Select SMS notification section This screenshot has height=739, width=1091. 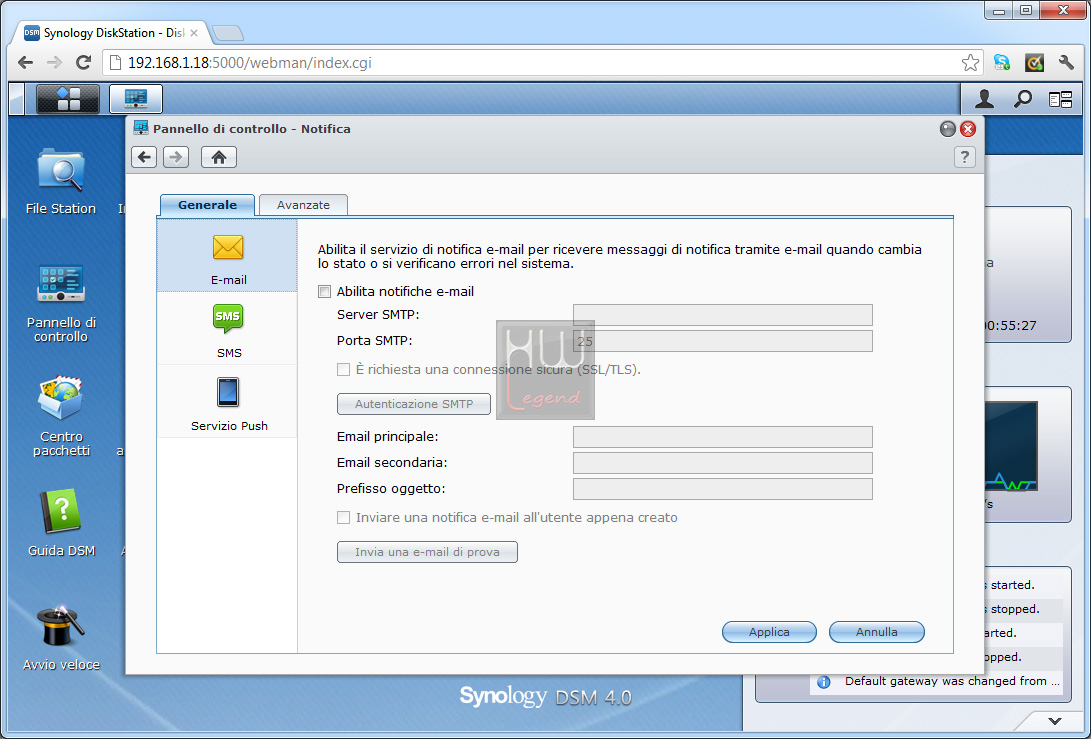pos(228,329)
